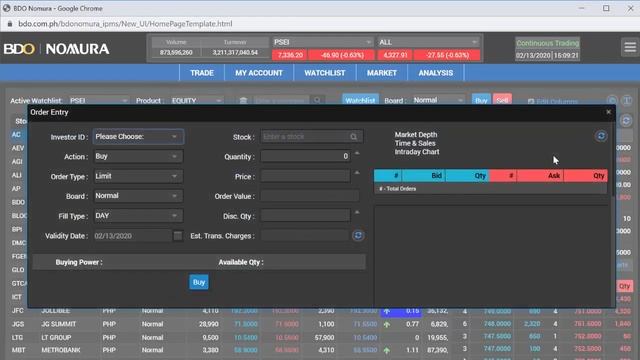Click the Turnover value in header
This screenshot has height=360, width=640.
[235, 53]
